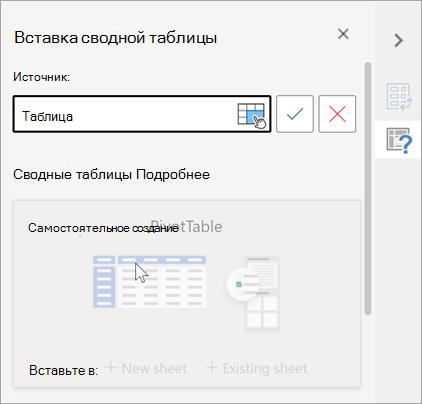422x404 pixels.
Task: Cancel source selection with red X button
Action: [337, 114]
